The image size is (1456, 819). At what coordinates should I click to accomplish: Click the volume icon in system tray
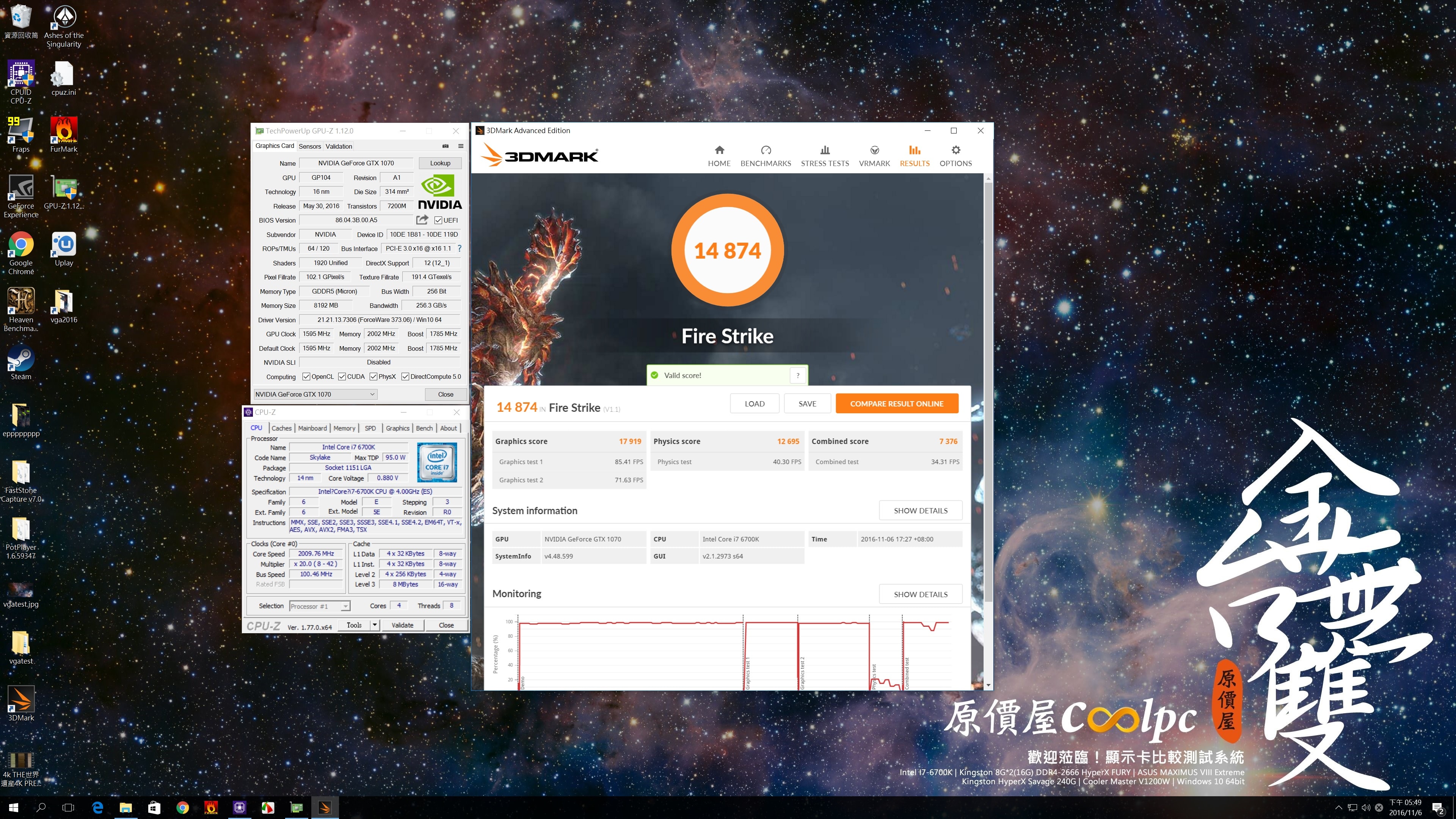click(1365, 808)
